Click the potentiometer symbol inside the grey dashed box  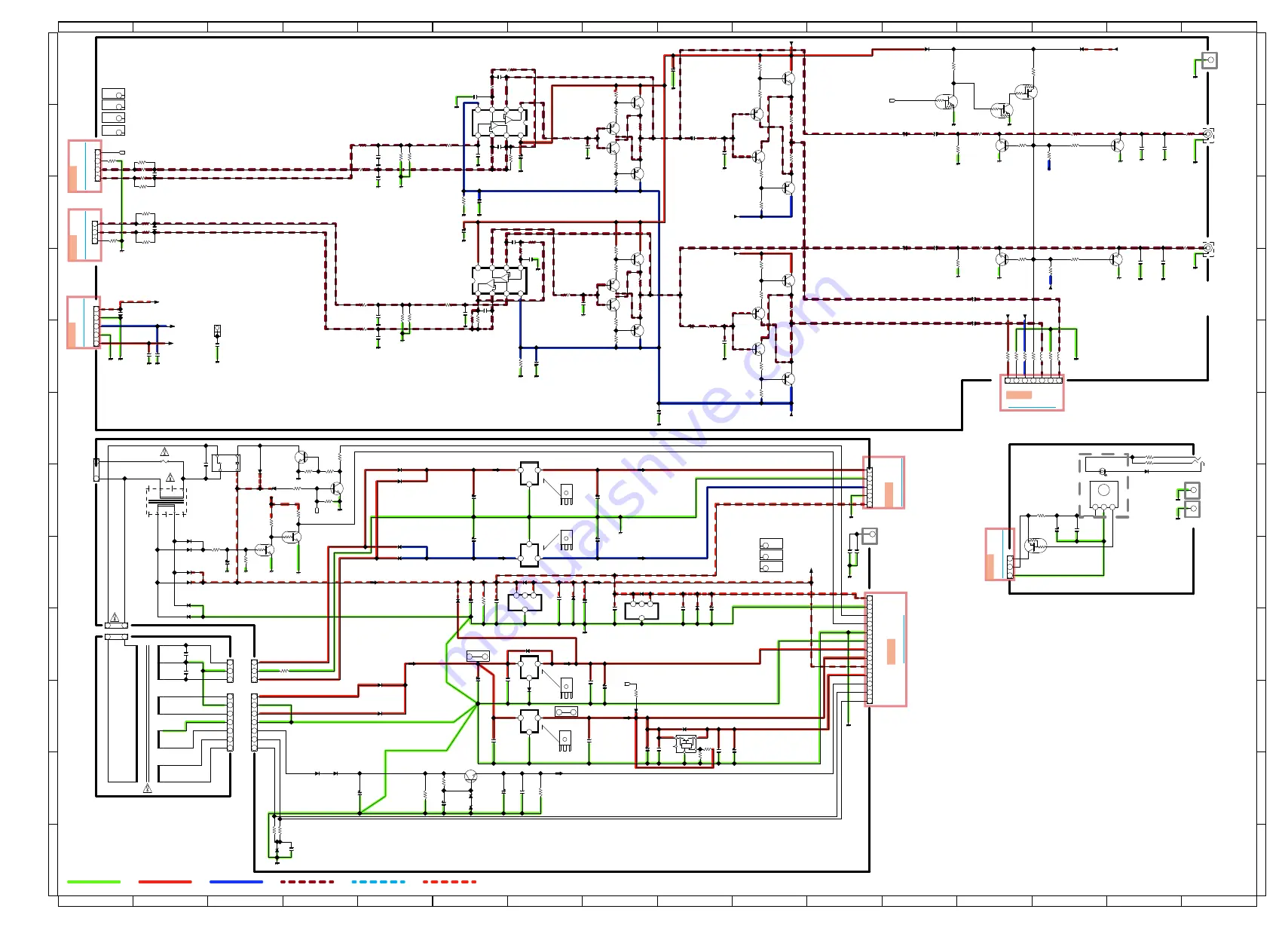pyautogui.click(x=1103, y=496)
